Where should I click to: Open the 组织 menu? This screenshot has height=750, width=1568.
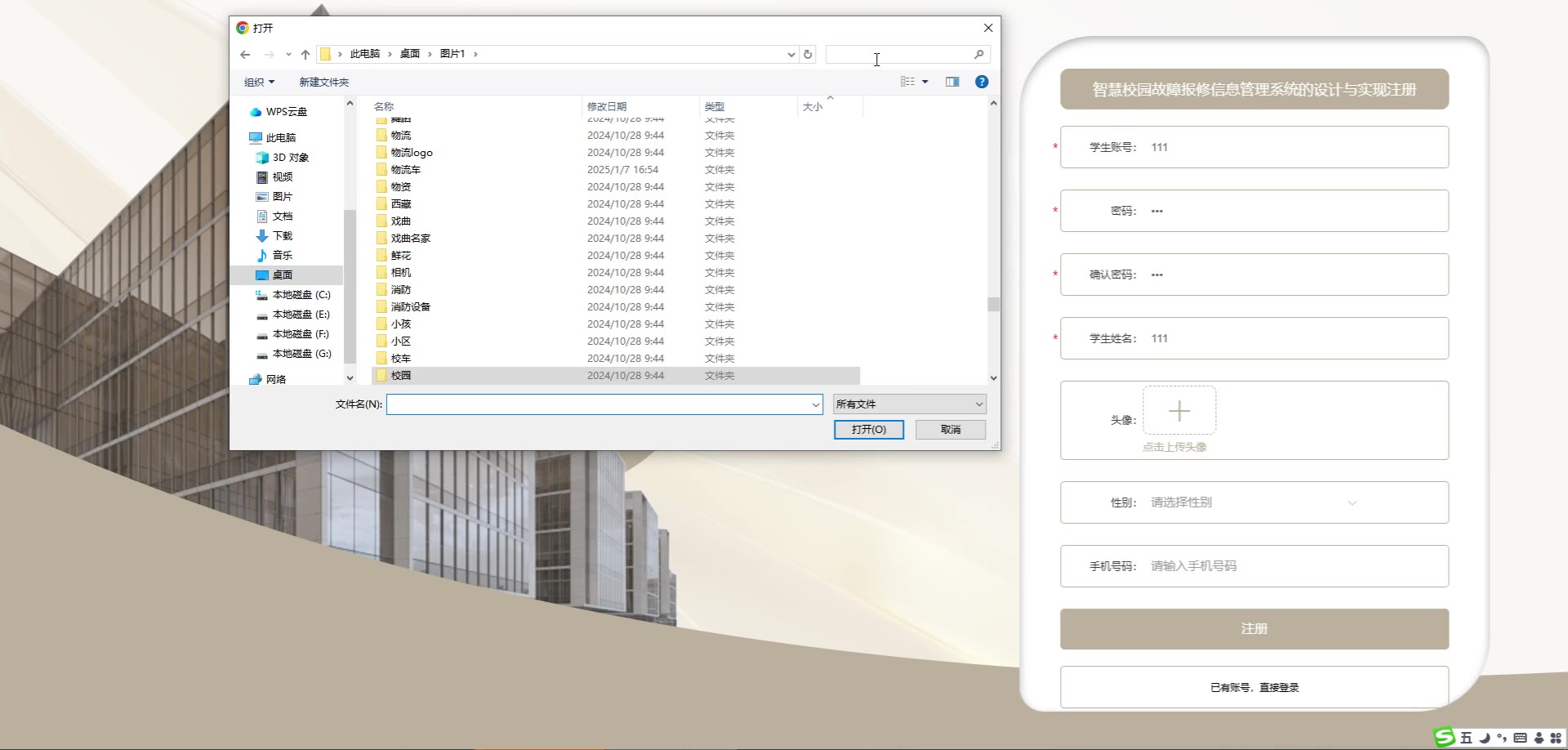pyautogui.click(x=259, y=82)
